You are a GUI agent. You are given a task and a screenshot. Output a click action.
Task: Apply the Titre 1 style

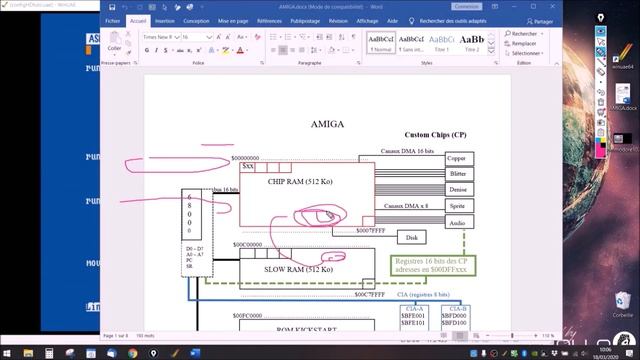pyautogui.click(x=442, y=42)
